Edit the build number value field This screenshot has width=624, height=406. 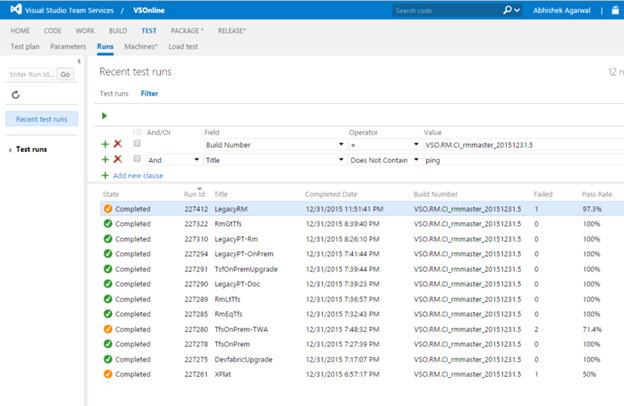(524, 144)
